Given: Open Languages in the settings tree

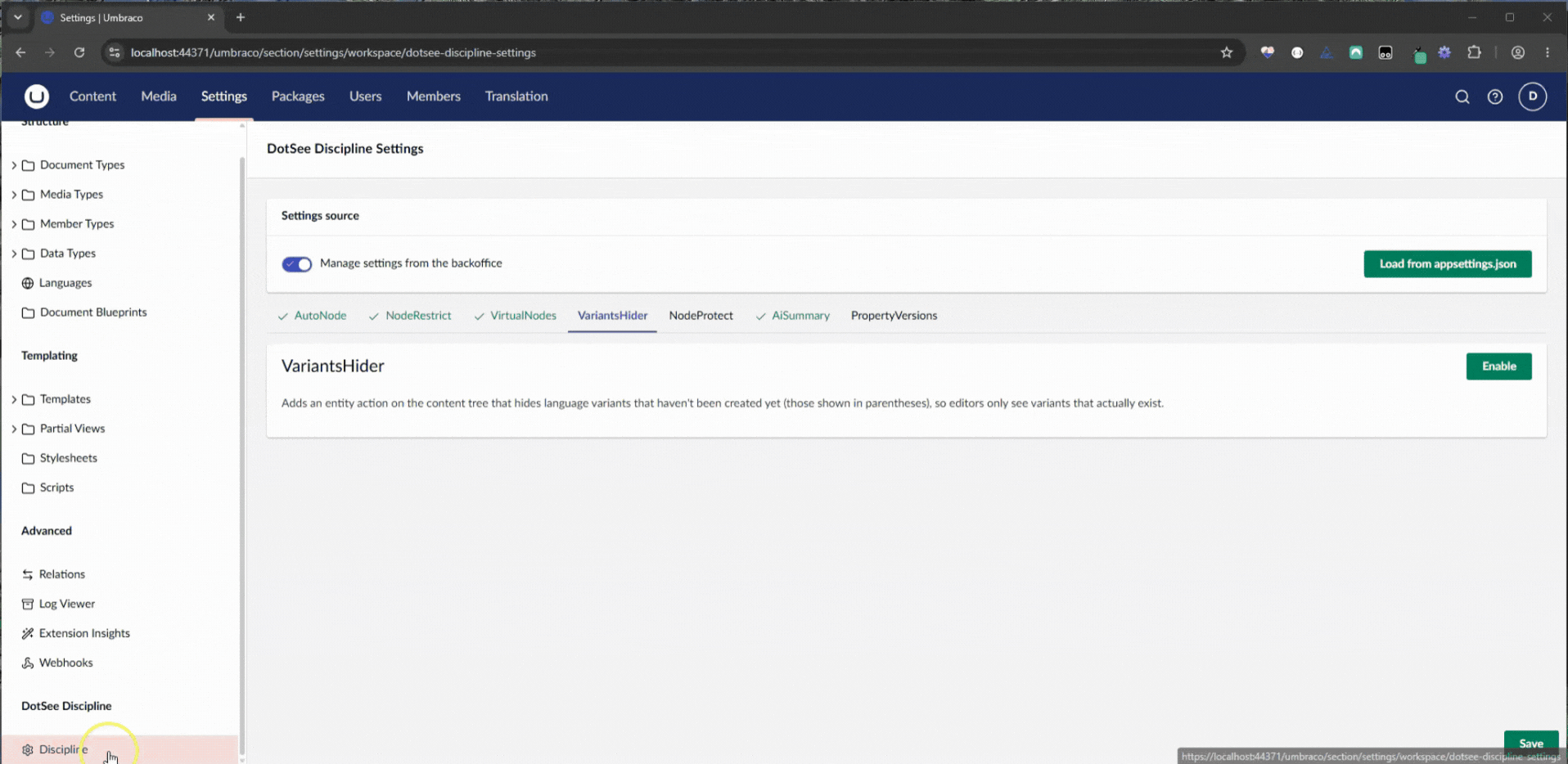Looking at the screenshot, I should 65,283.
